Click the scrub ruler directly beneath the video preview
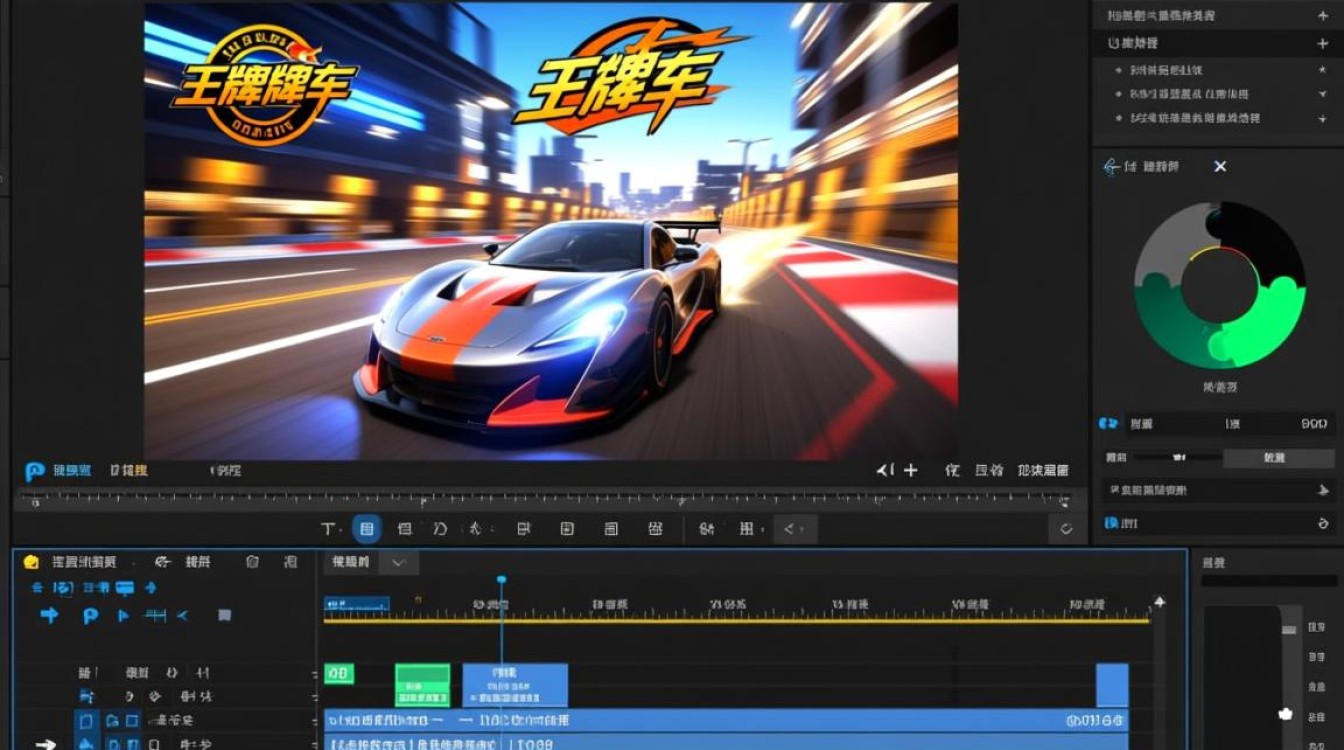Viewport: 1344px width, 750px height. [547, 498]
